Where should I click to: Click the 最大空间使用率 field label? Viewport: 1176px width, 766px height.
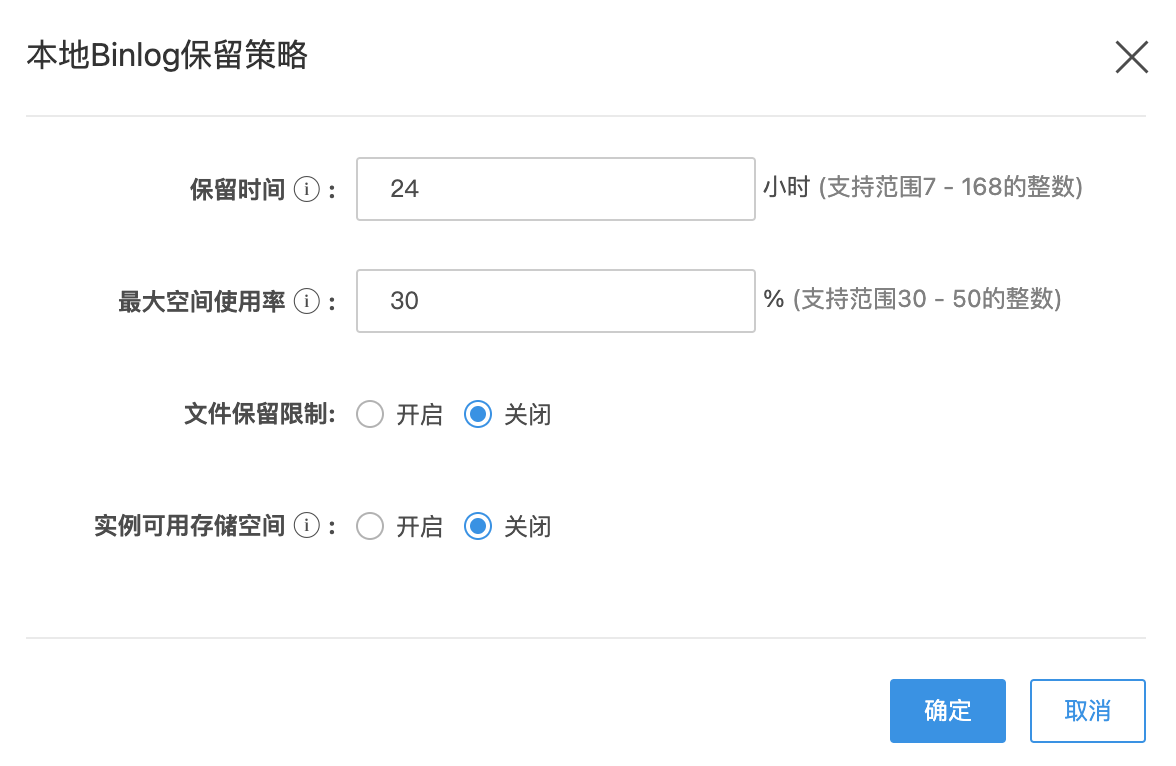tap(202, 301)
